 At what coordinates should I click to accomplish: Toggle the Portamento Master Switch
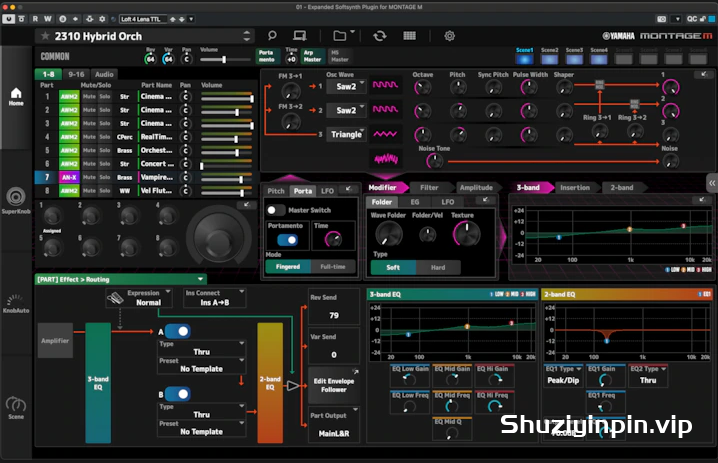tap(276, 210)
